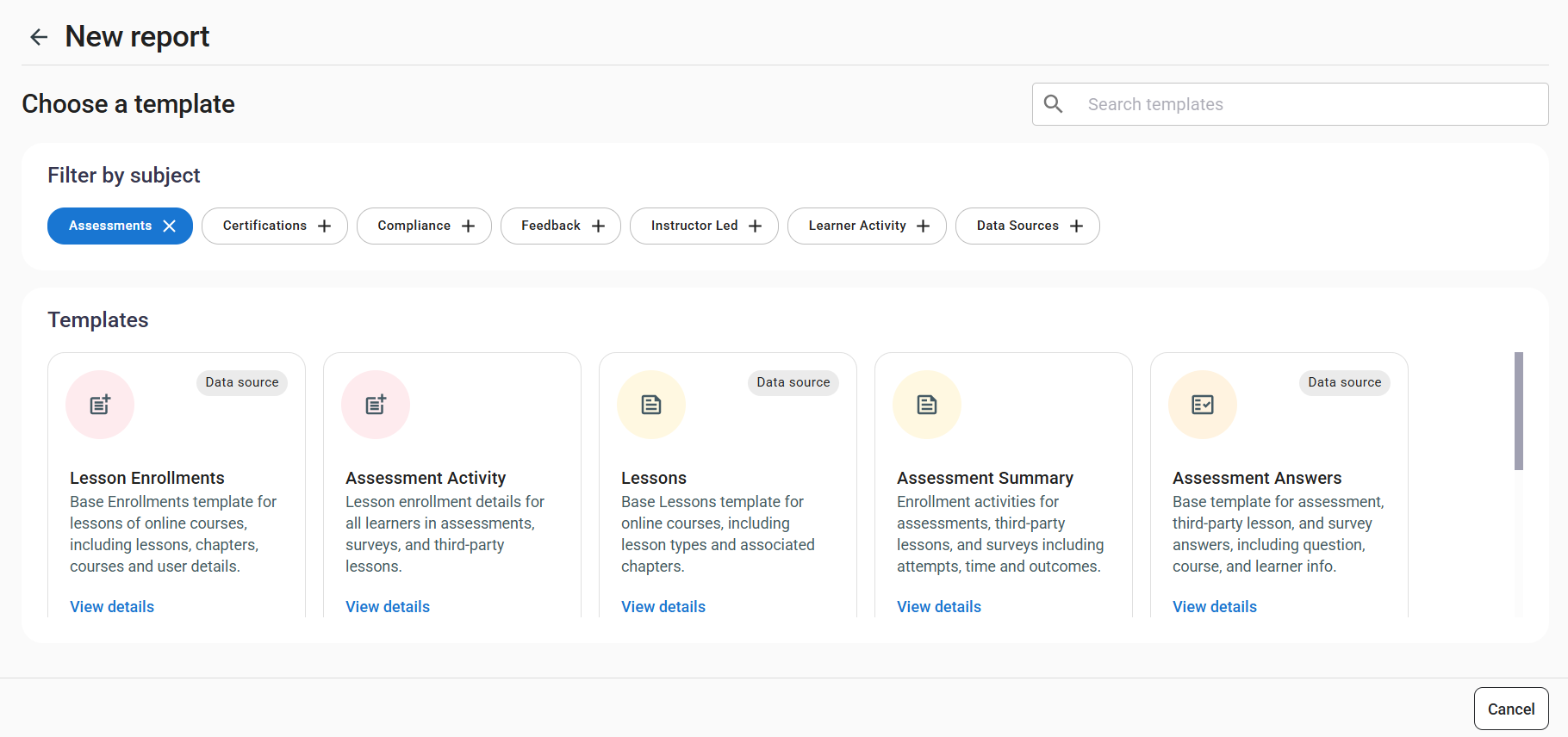
Task: Enable the Compliance subject filter
Action: point(424,226)
